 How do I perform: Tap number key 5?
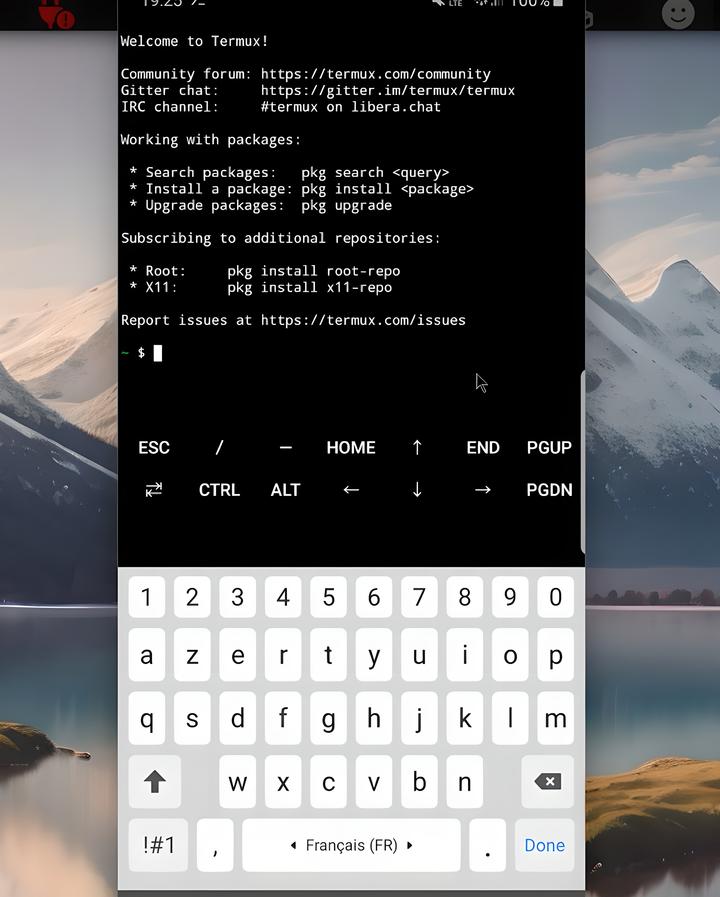pyautogui.click(x=328, y=597)
